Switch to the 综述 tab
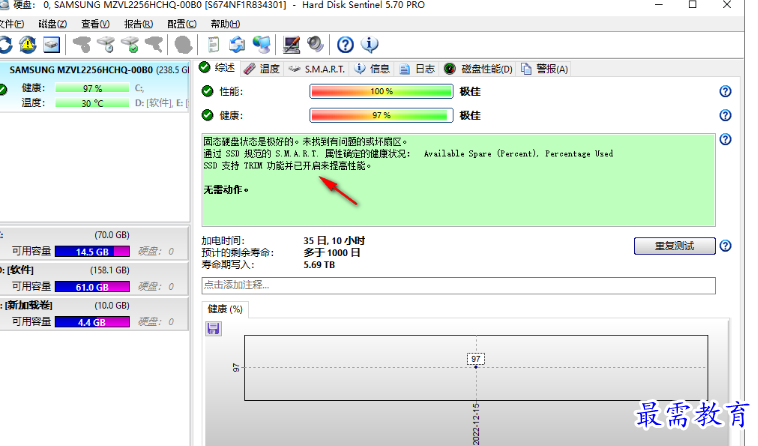This screenshot has width=758, height=446. (x=218, y=68)
